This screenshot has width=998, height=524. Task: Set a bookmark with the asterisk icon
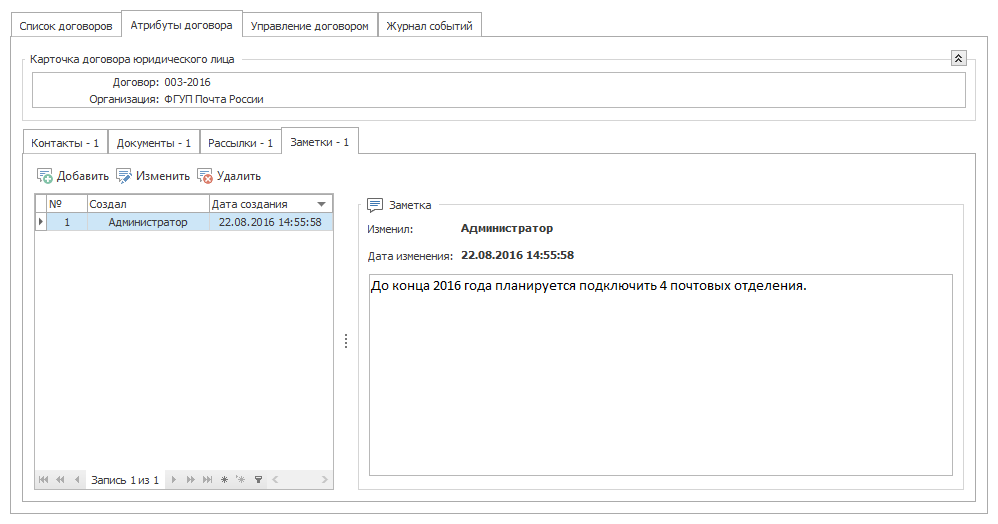tap(224, 479)
